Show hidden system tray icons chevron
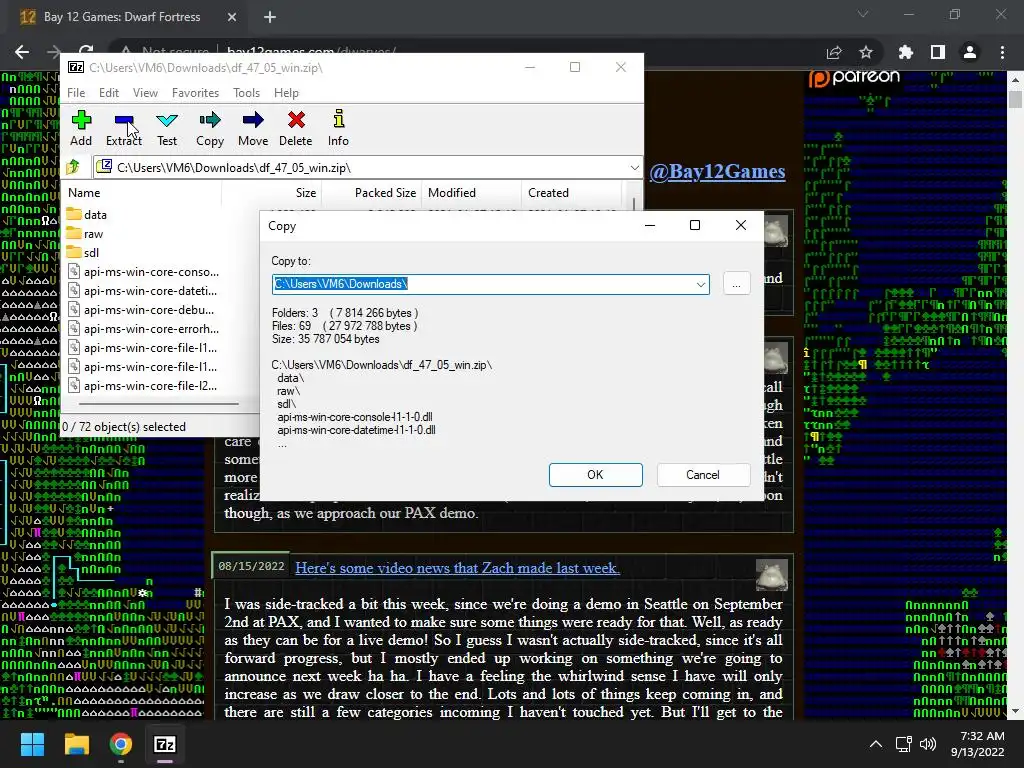Screen dimensions: 1024x768 click(876, 744)
